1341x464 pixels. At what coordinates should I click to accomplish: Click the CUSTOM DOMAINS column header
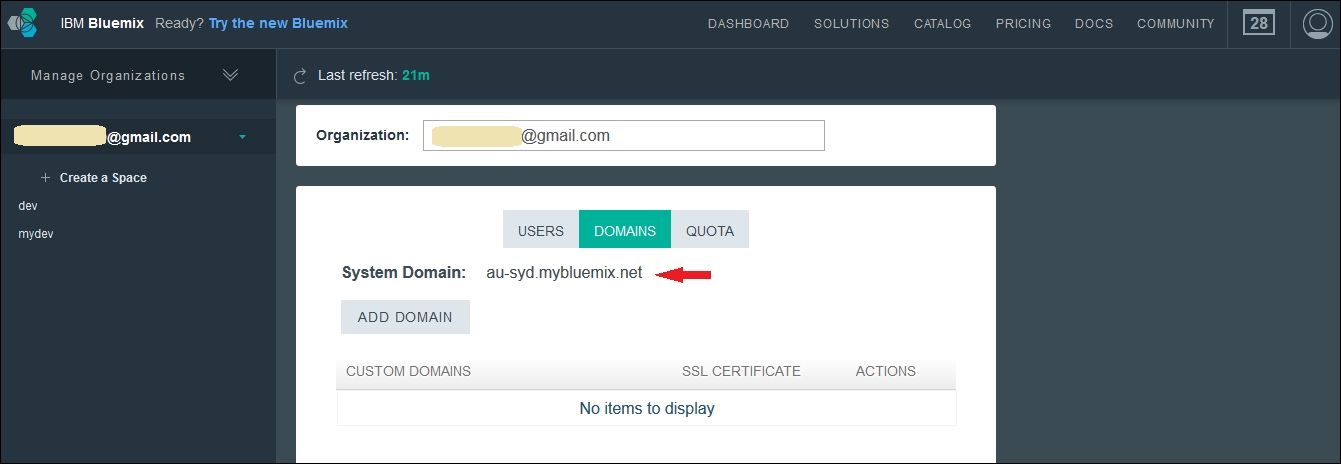[x=408, y=371]
